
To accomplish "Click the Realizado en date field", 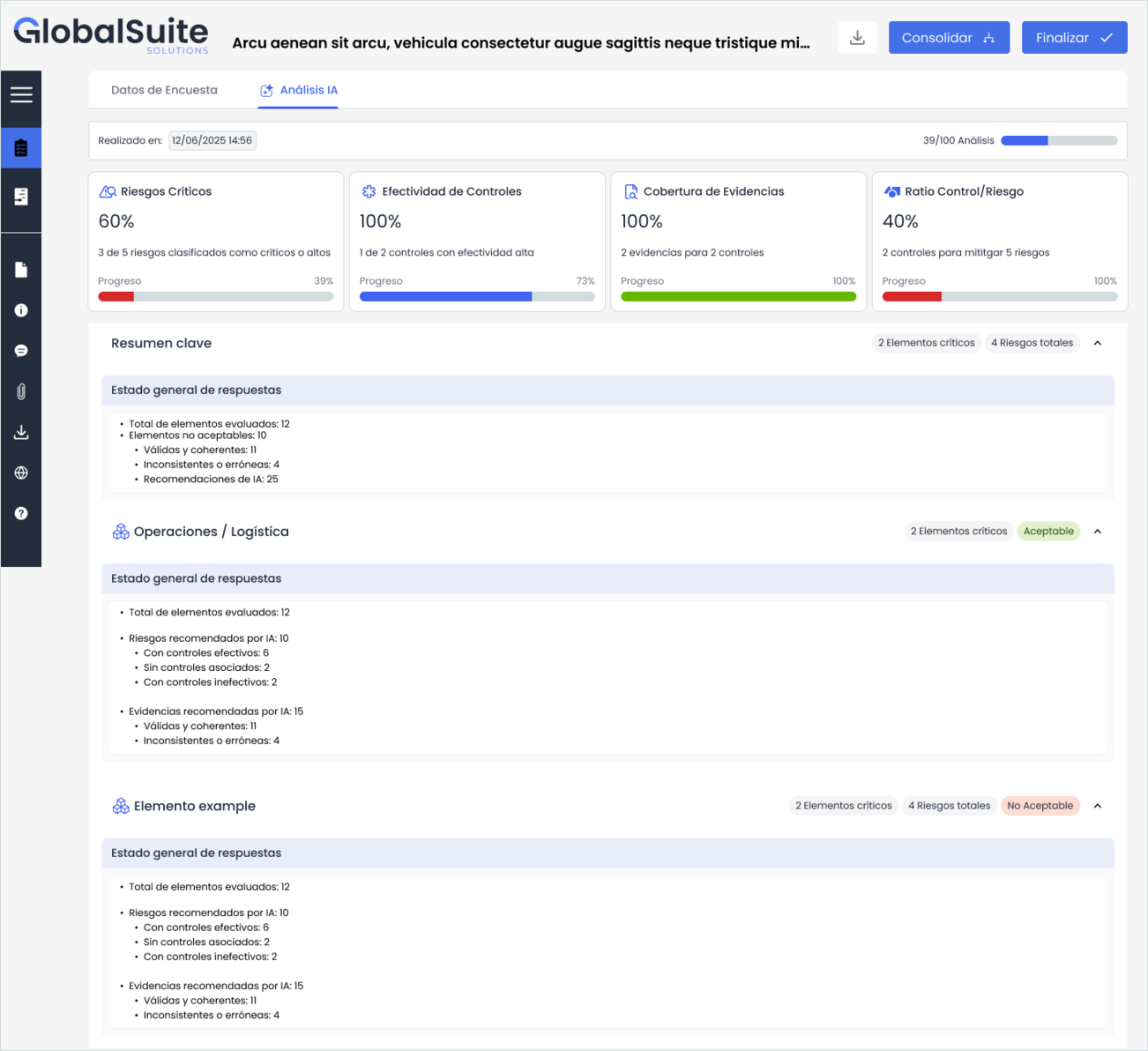I will coord(212,140).
